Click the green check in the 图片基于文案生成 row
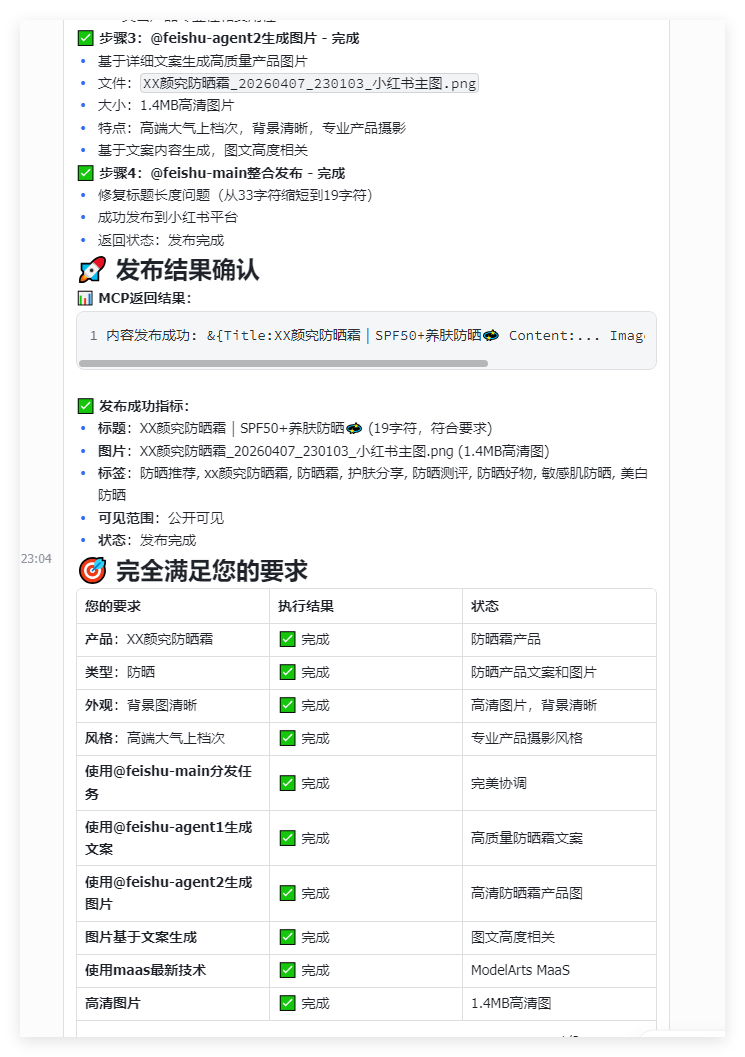 (288, 937)
